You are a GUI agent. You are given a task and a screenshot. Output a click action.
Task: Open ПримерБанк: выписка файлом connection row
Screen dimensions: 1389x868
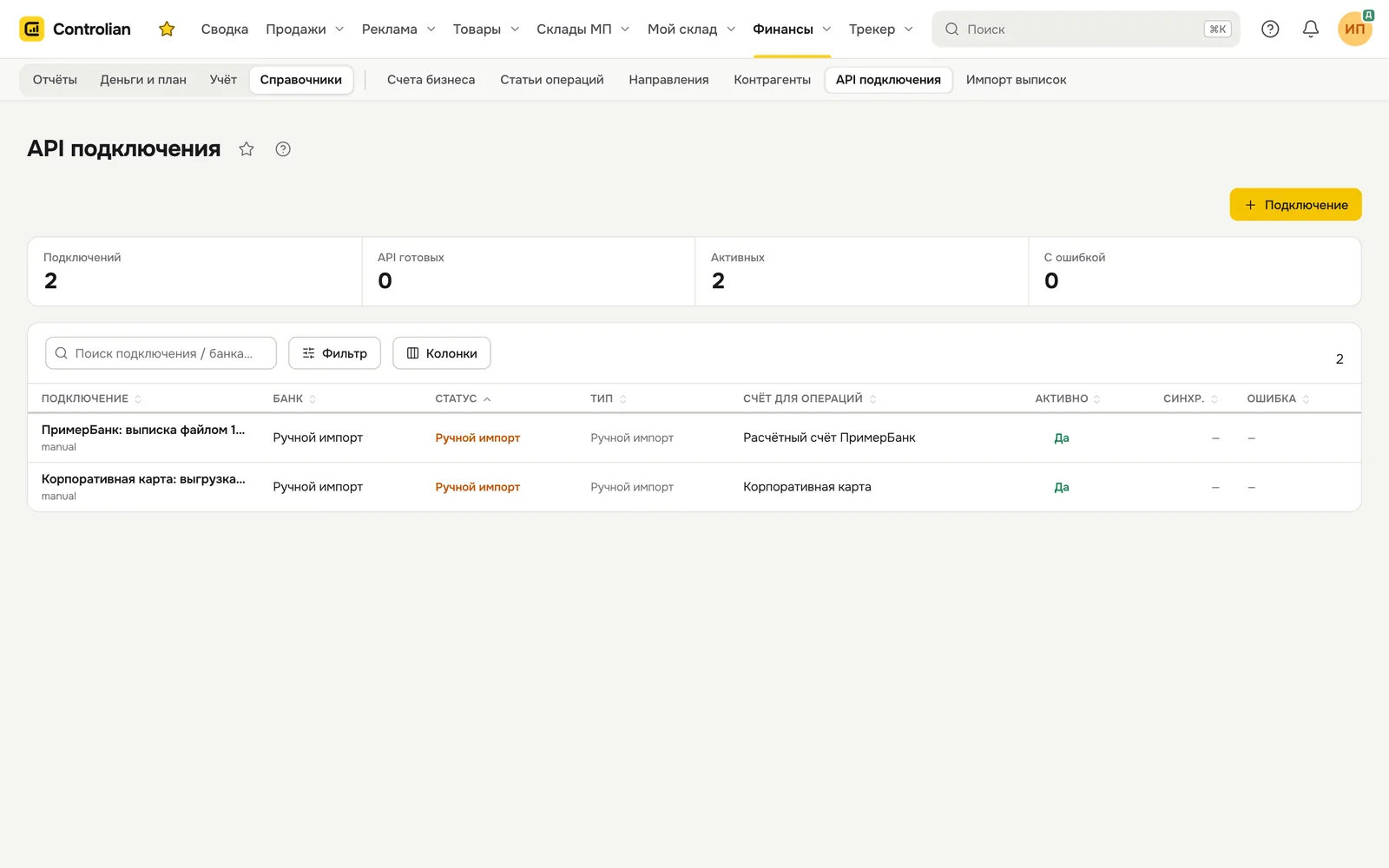[694, 437]
